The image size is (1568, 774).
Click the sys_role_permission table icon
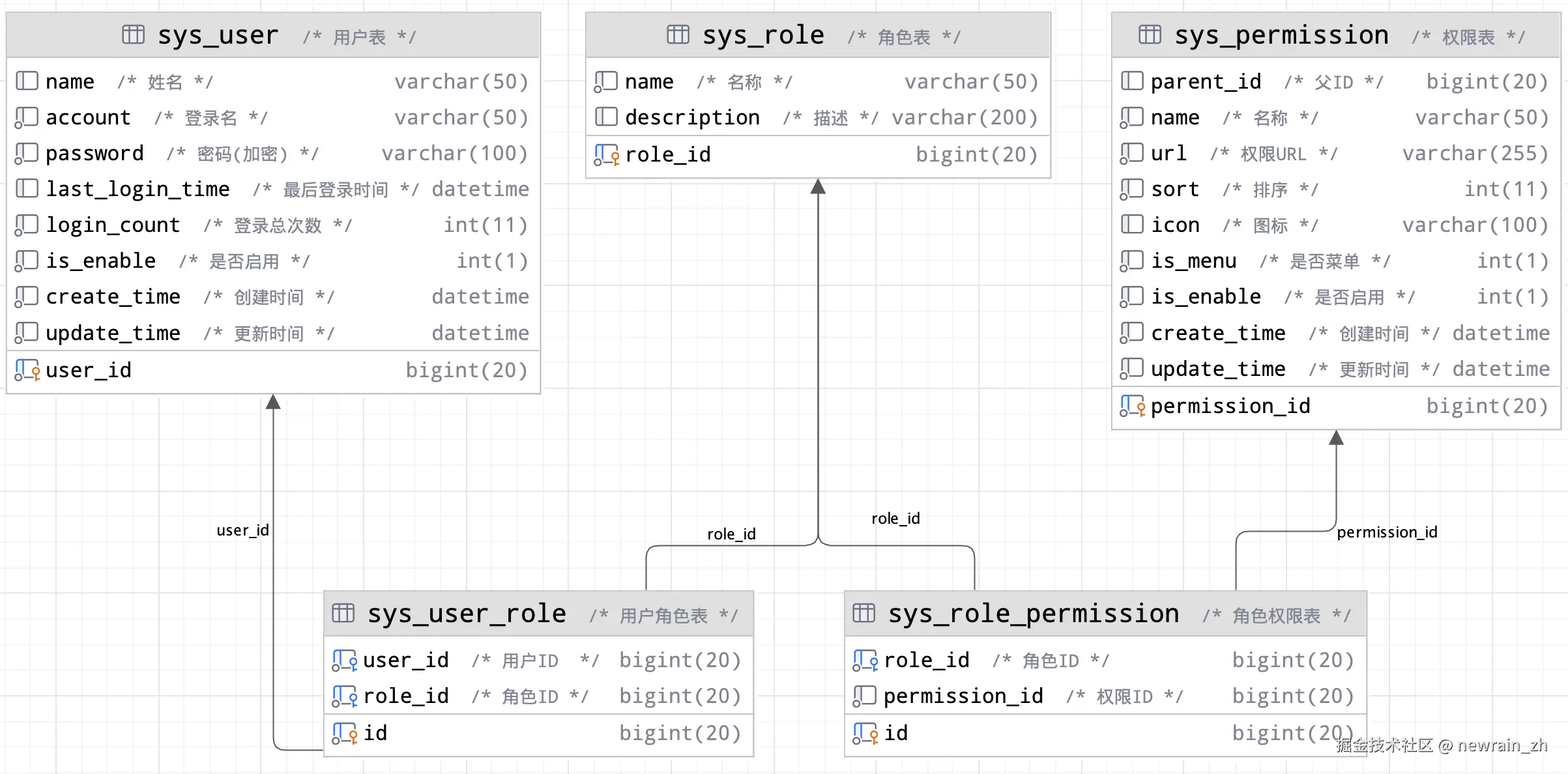[864, 613]
